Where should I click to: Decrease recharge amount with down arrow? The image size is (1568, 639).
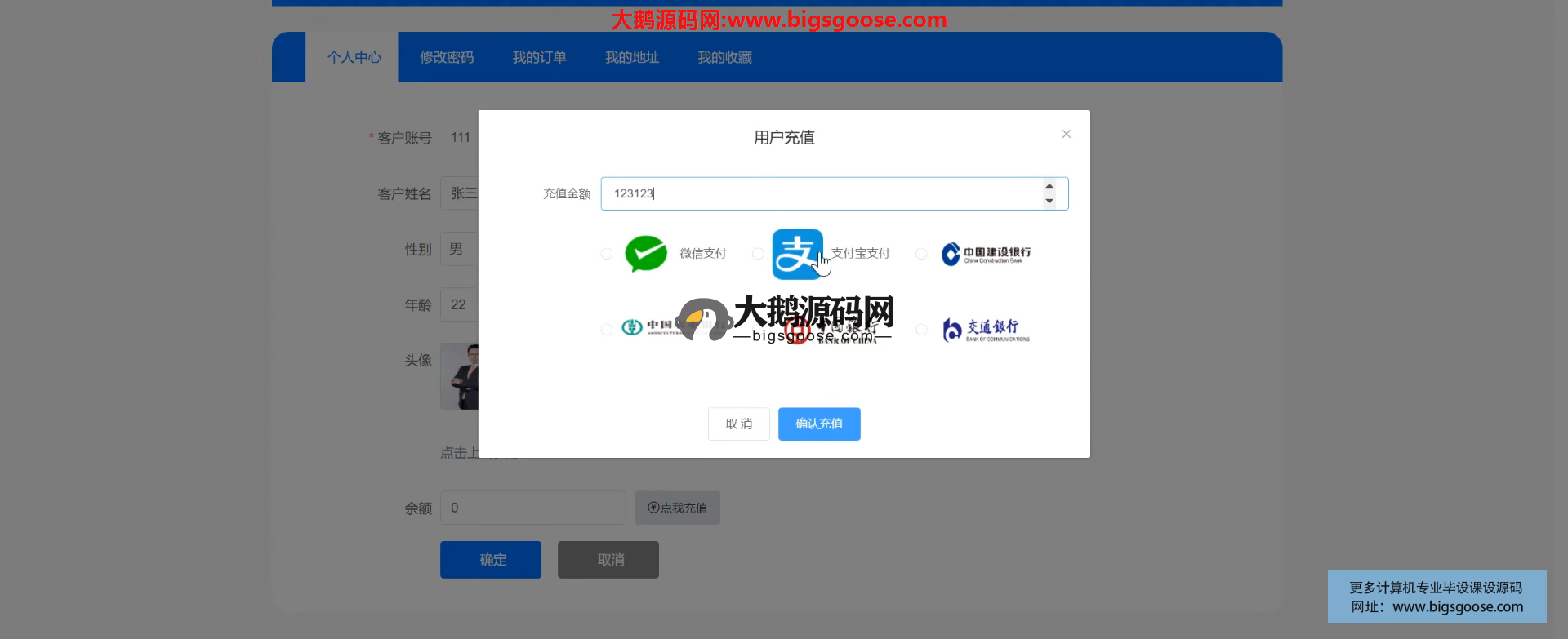(1049, 201)
